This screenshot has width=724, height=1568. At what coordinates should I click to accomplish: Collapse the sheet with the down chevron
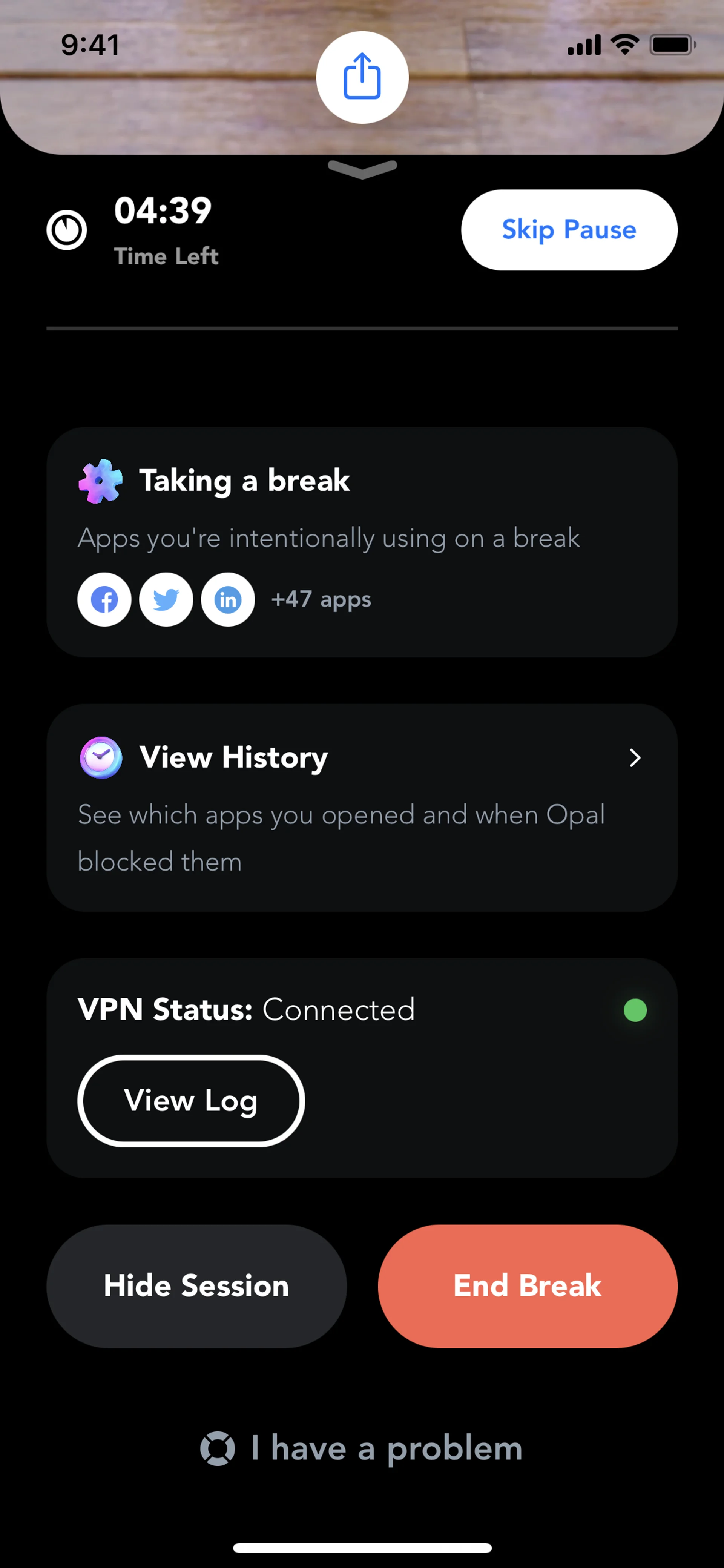point(362,169)
